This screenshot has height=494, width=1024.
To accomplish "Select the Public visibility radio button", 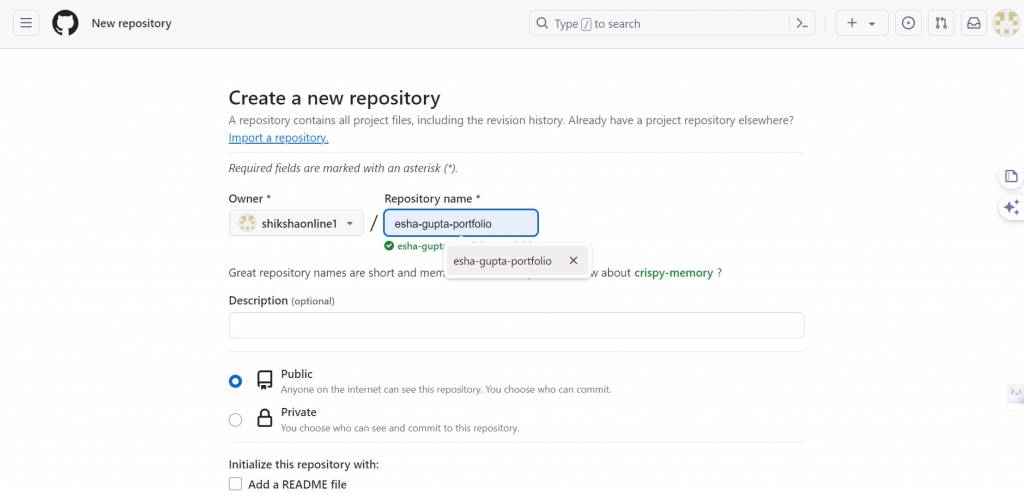I will tap(235, 381).
